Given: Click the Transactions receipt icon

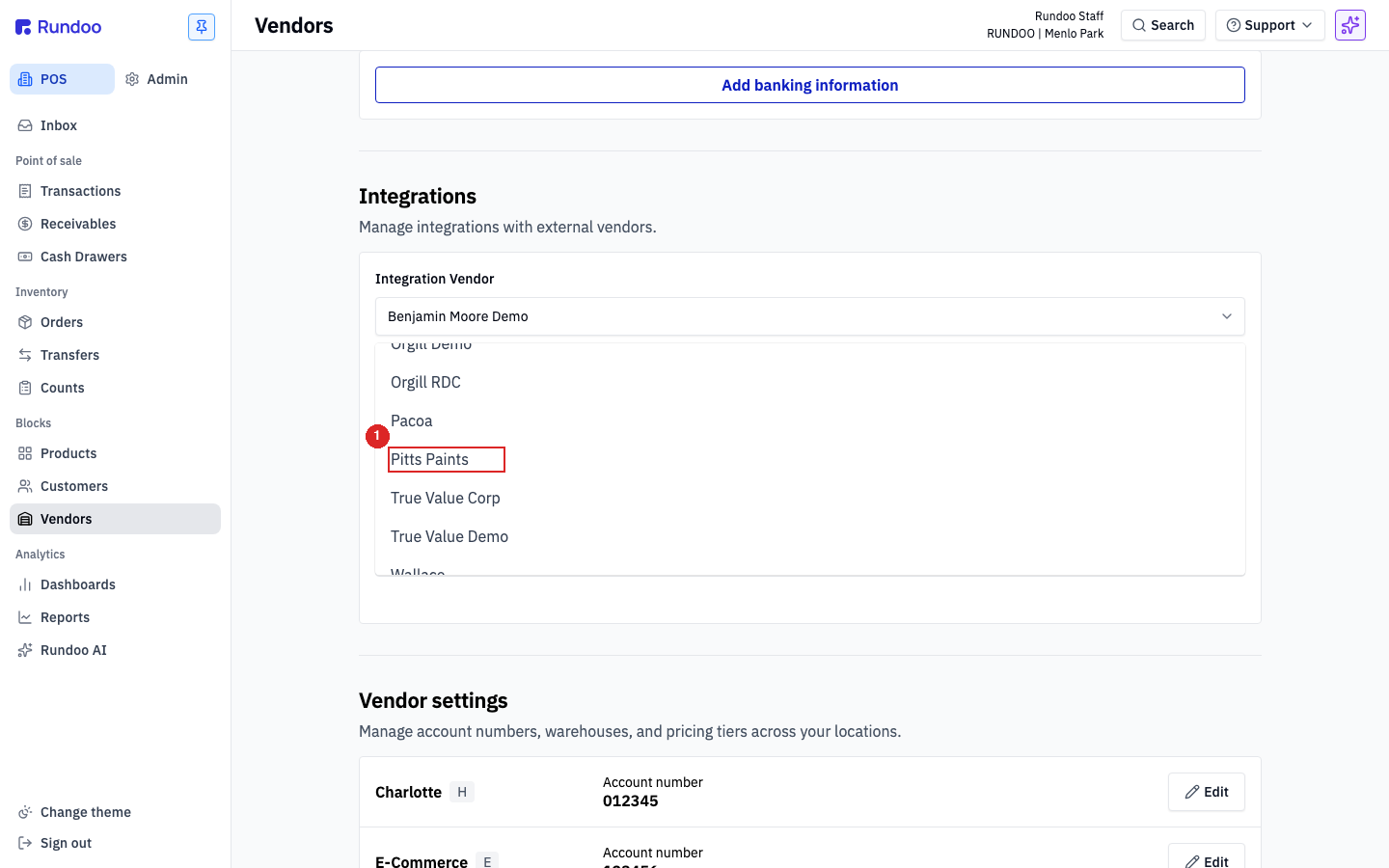Looking at the screenshot, I should [25, 191].
